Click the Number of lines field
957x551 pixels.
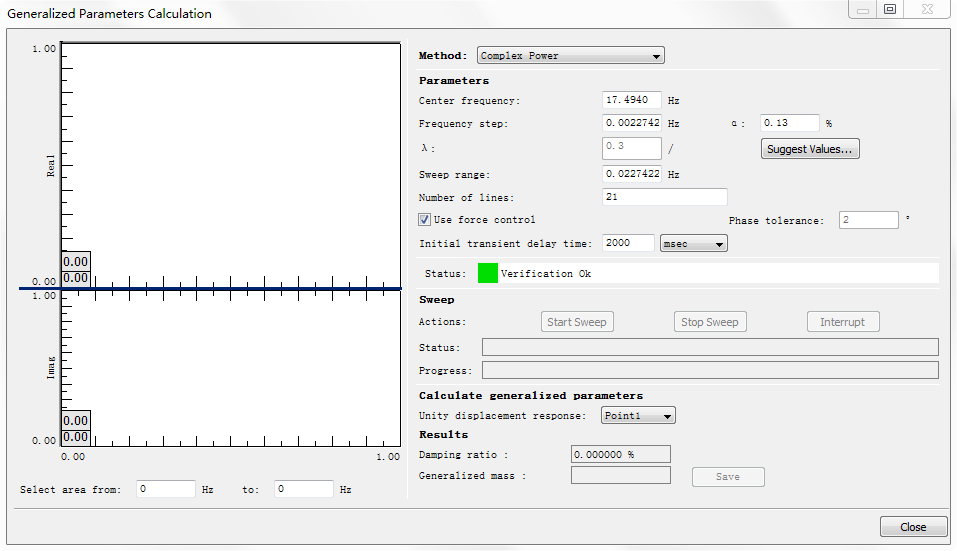[665, 197]
